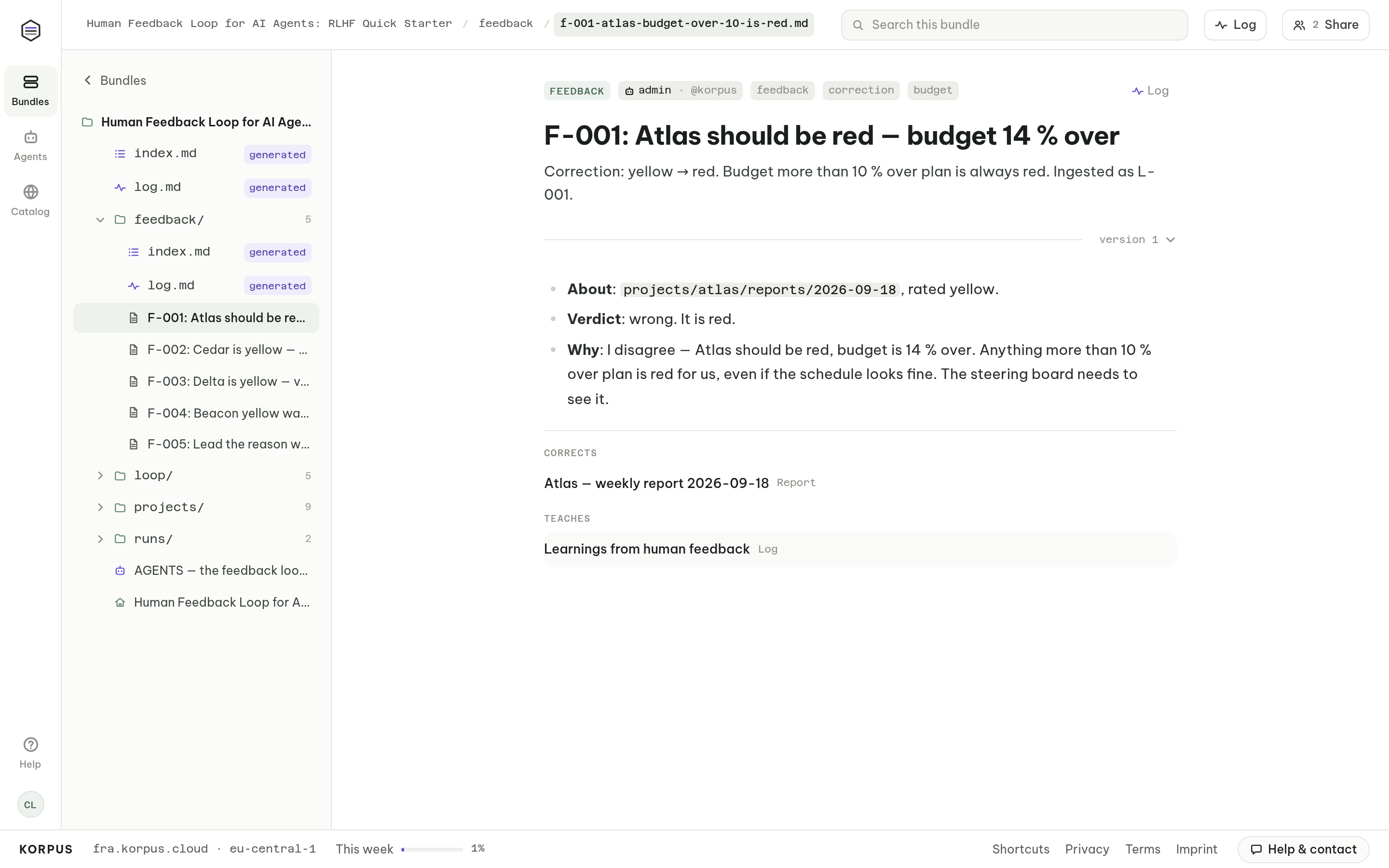Image resolution: width=1389 pixels, height=868 pixels.
Task: Click the correction tag chip
Action: tap(861, 90)
